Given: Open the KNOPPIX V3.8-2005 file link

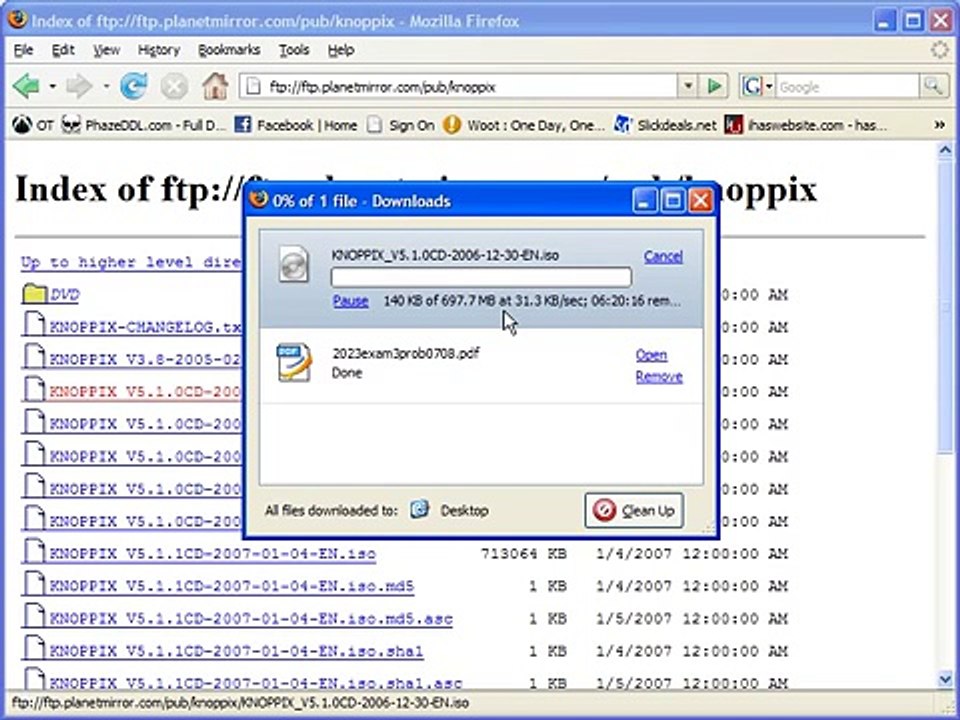Looking at the screenshot, I should tap(145, 360).
